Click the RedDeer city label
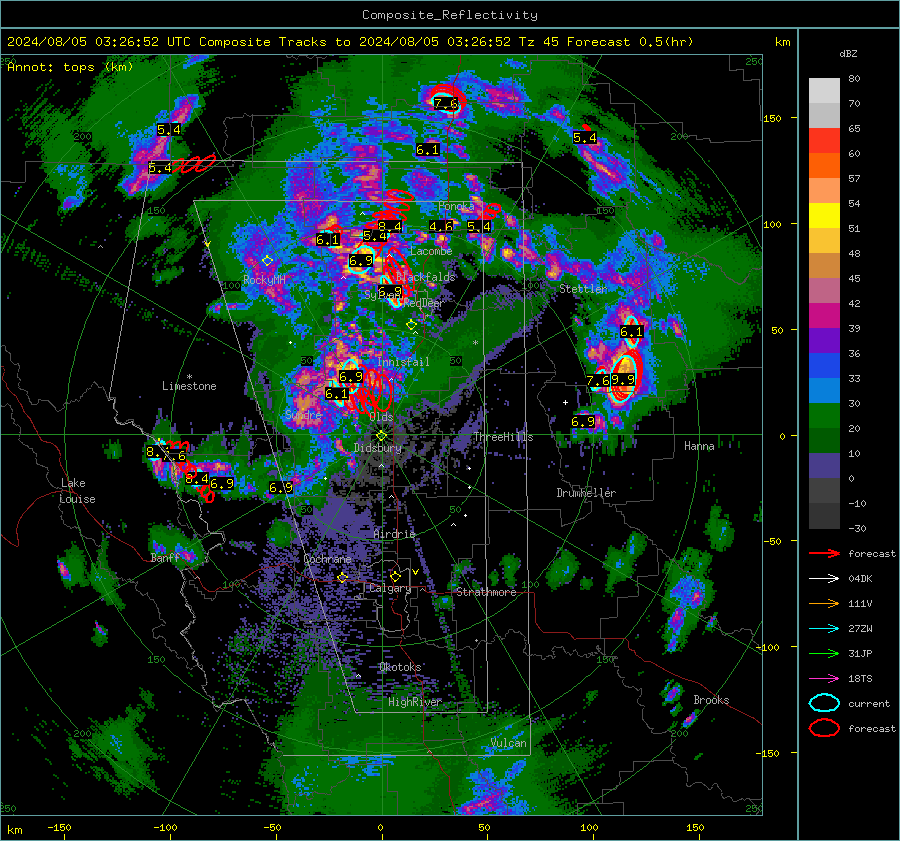The image size is (900, 841). point(422,303)
